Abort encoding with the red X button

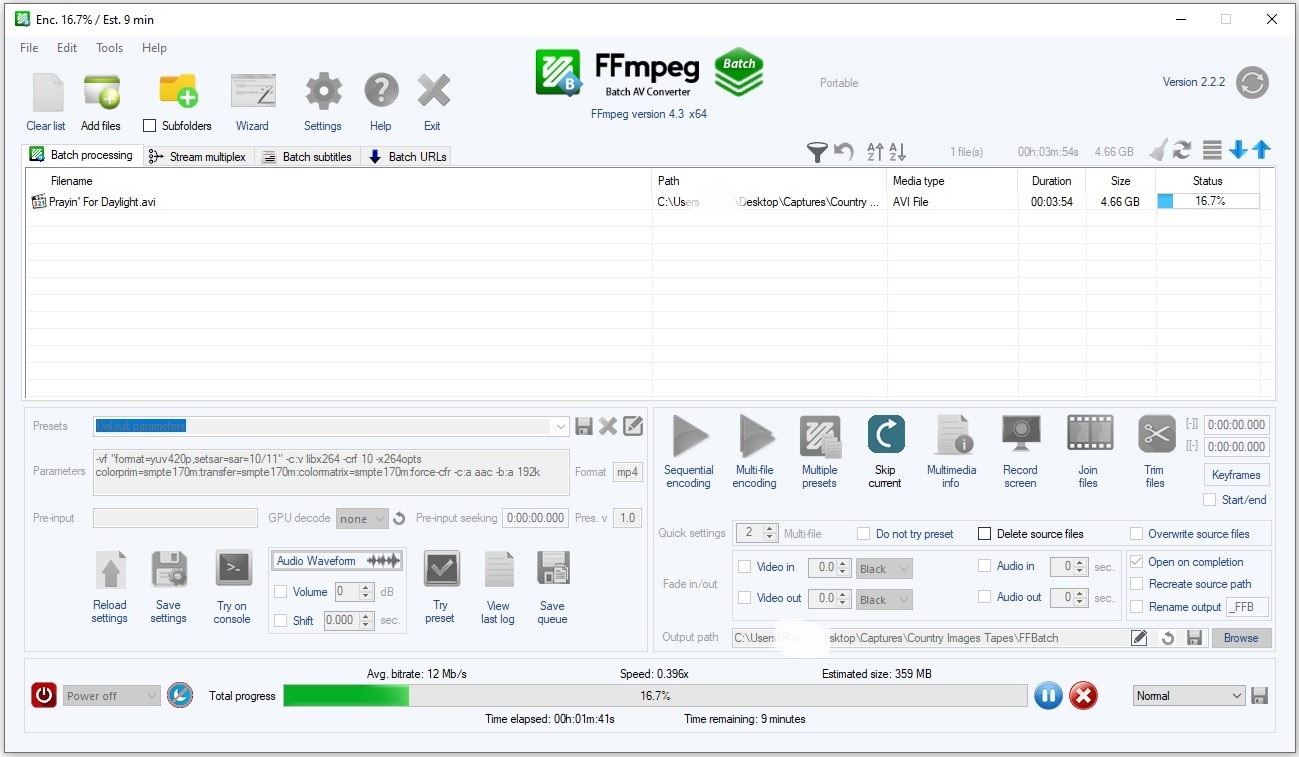[x=1083, y=696]
